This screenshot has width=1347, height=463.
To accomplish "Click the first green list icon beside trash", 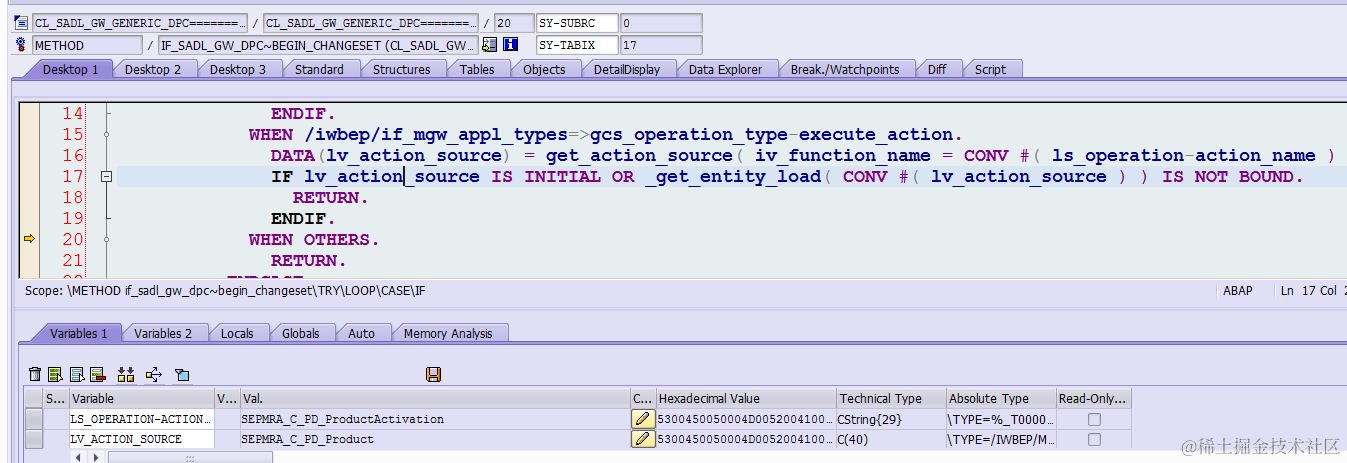I will [55, 374].
